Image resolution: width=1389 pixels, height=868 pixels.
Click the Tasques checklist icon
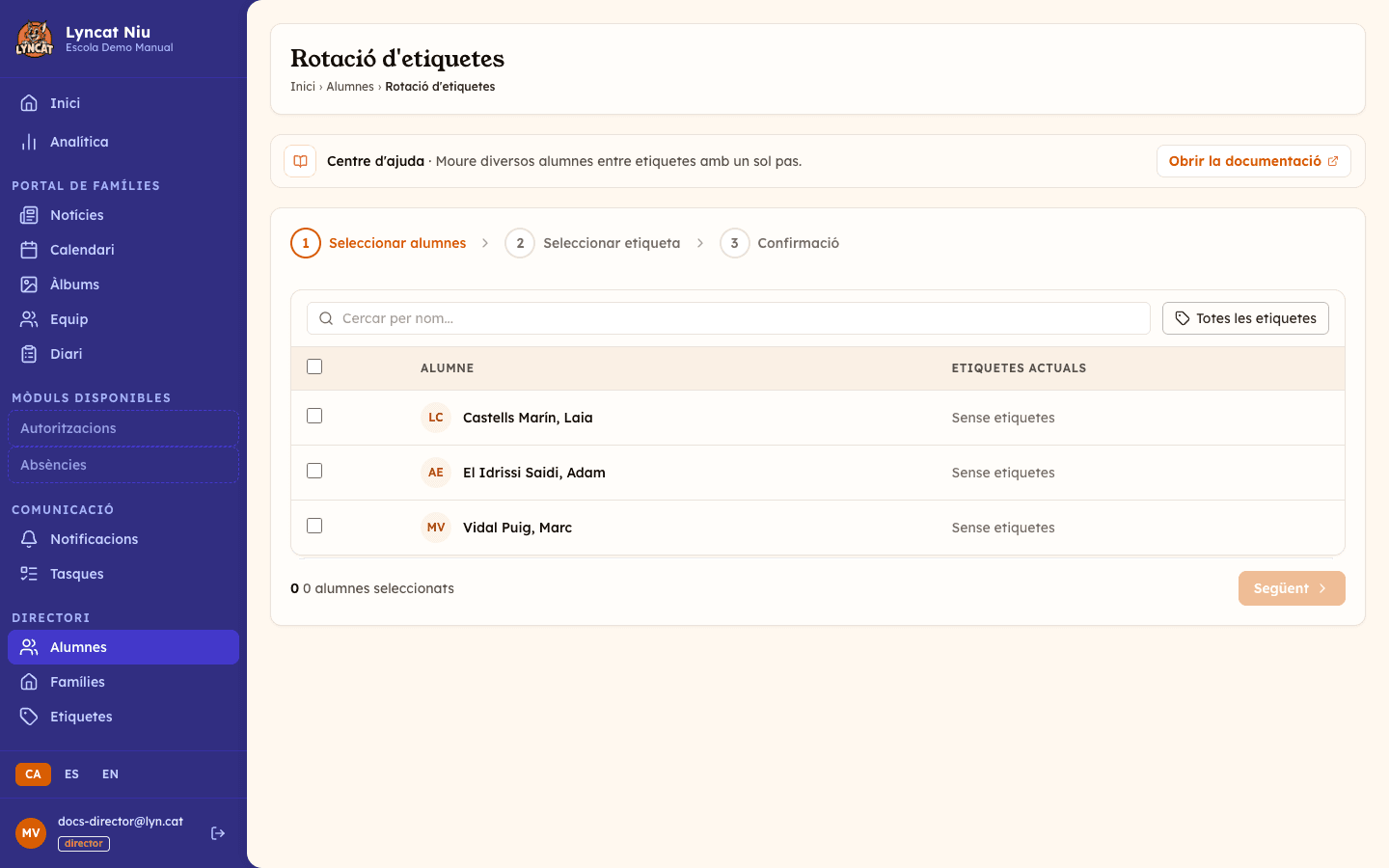coord(29,574)
